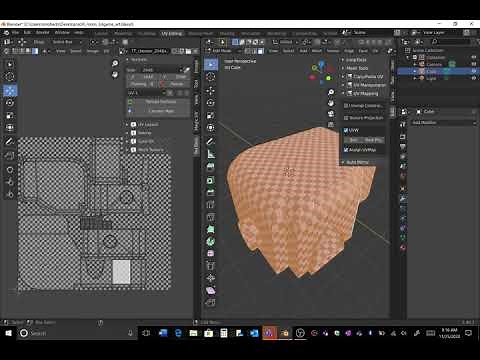Enable island select mode in the UV editor header

tap(35, 51)
